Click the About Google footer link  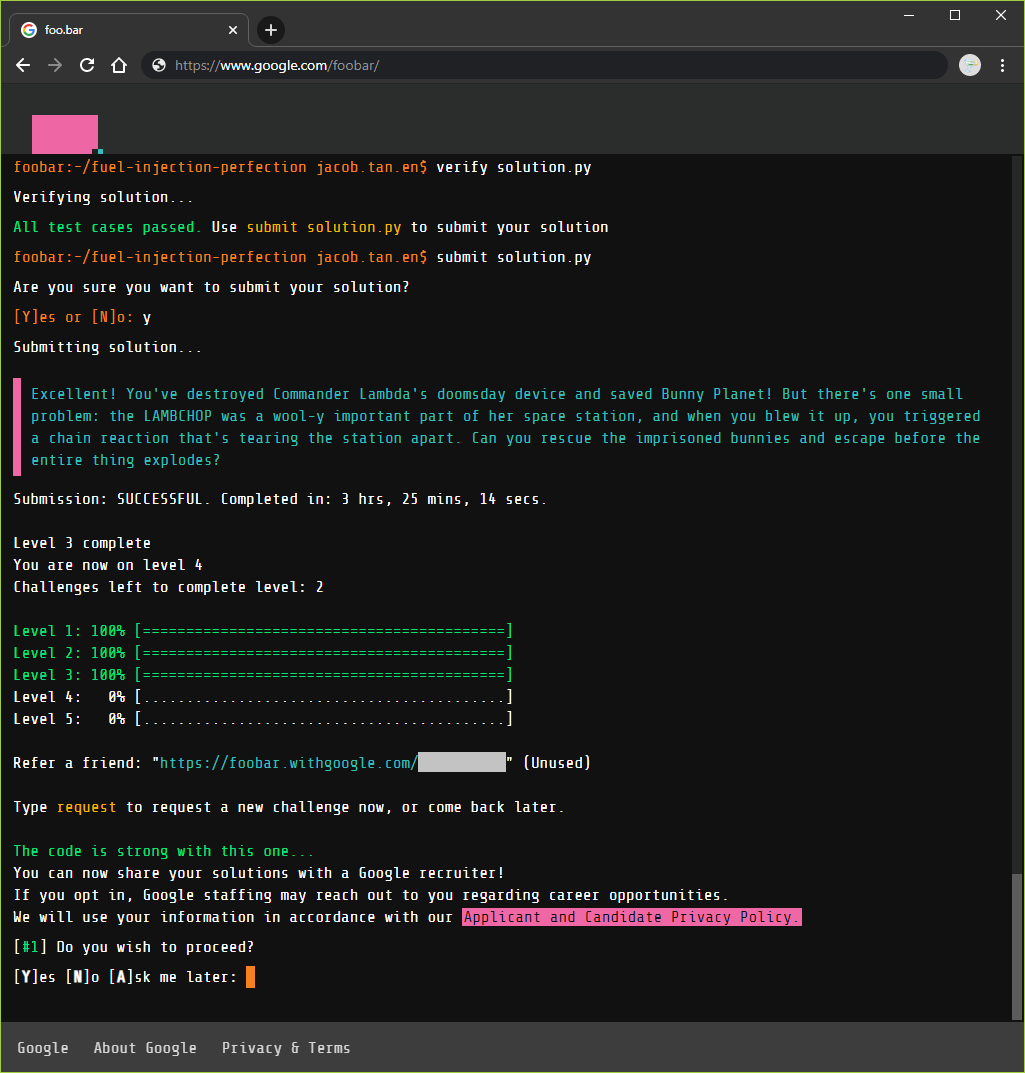tap(145, 1047)
